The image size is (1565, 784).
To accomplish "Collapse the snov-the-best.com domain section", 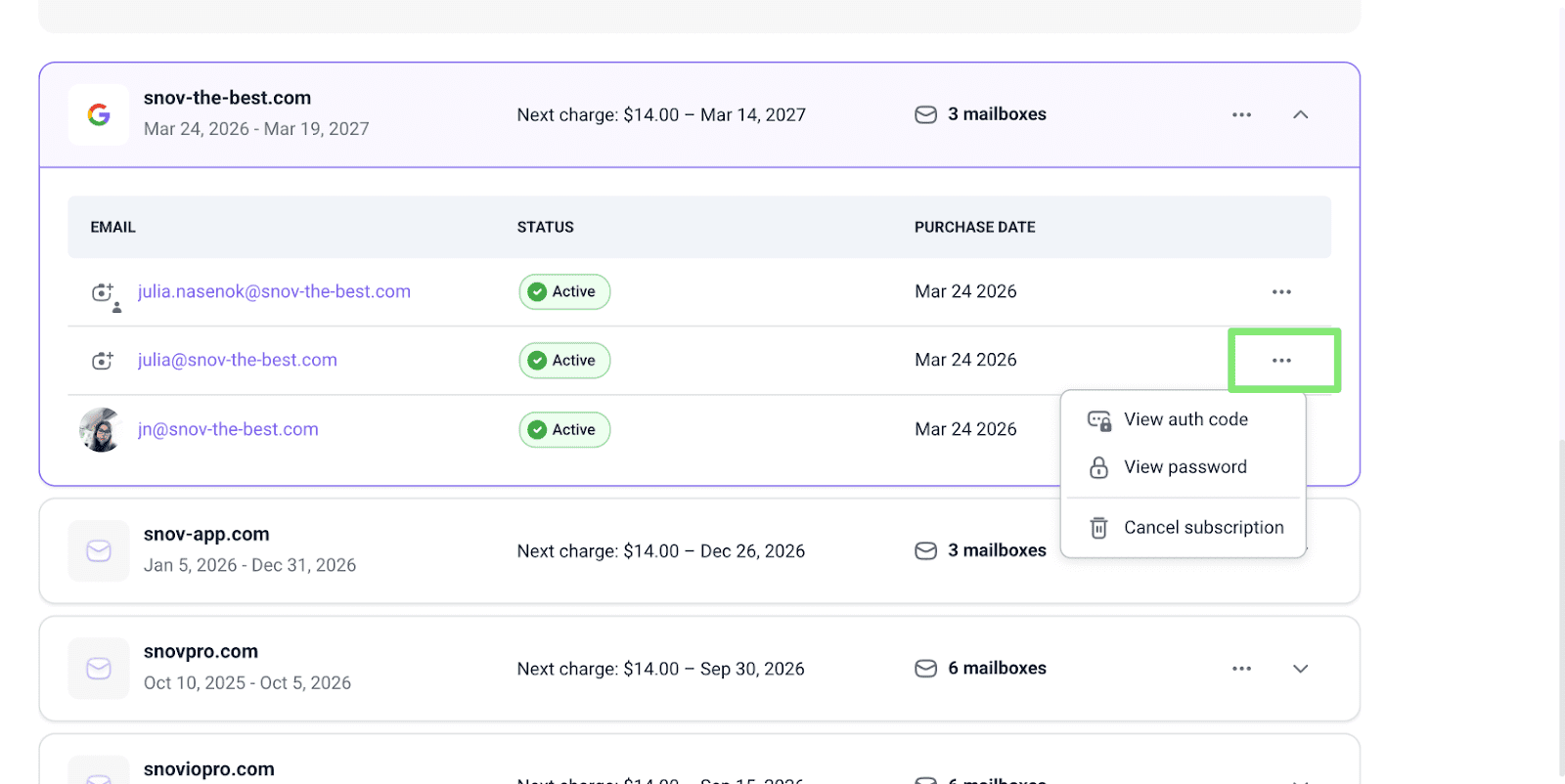I will tap(1300, 115).
